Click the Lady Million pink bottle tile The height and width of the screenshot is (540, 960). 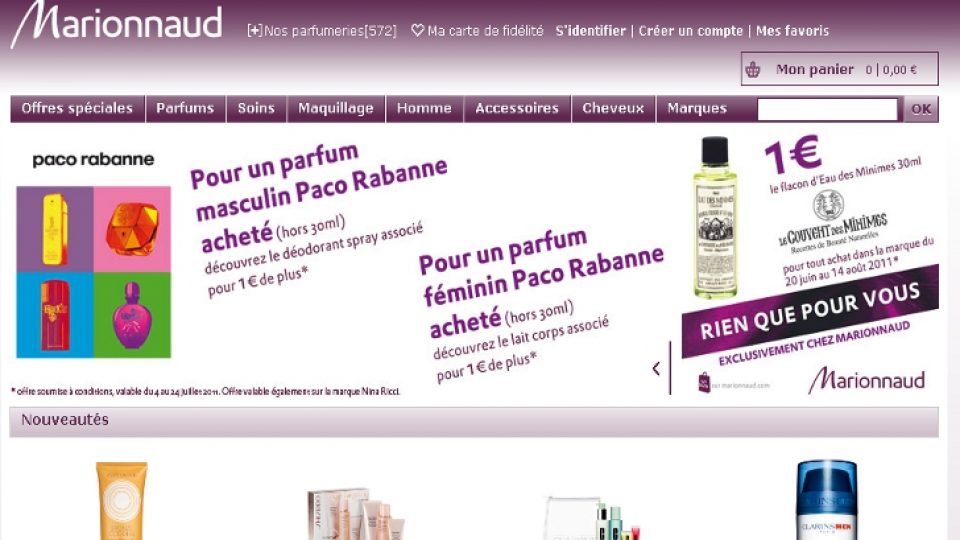[x=132, y=229]
